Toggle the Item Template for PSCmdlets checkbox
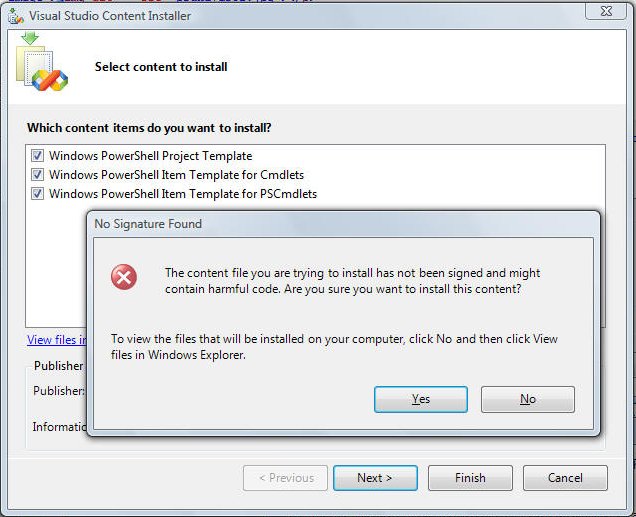The image size is (636, 517). (37, 193)
